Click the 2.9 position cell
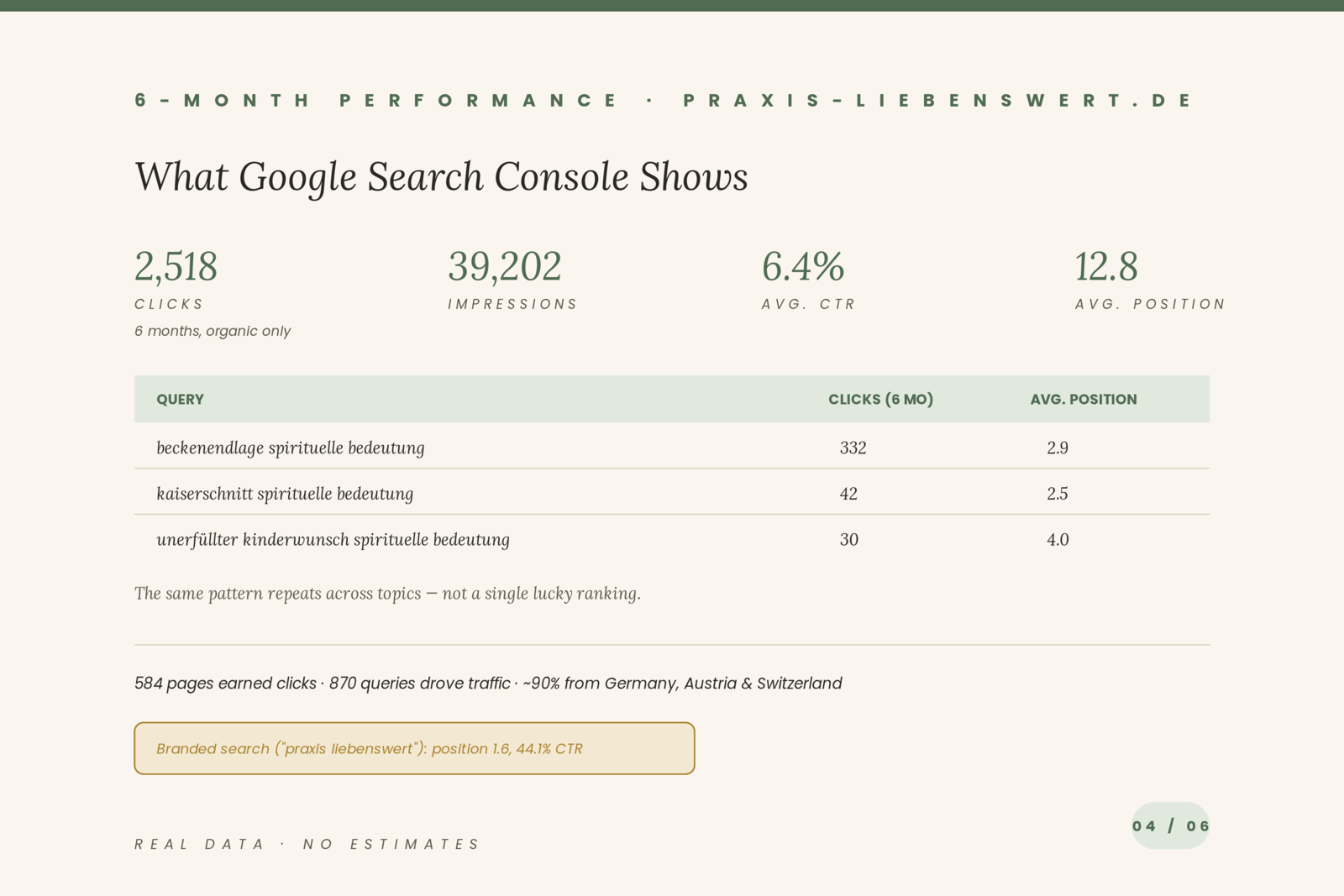This screenshot has height=896, width=1344. 1058,448
